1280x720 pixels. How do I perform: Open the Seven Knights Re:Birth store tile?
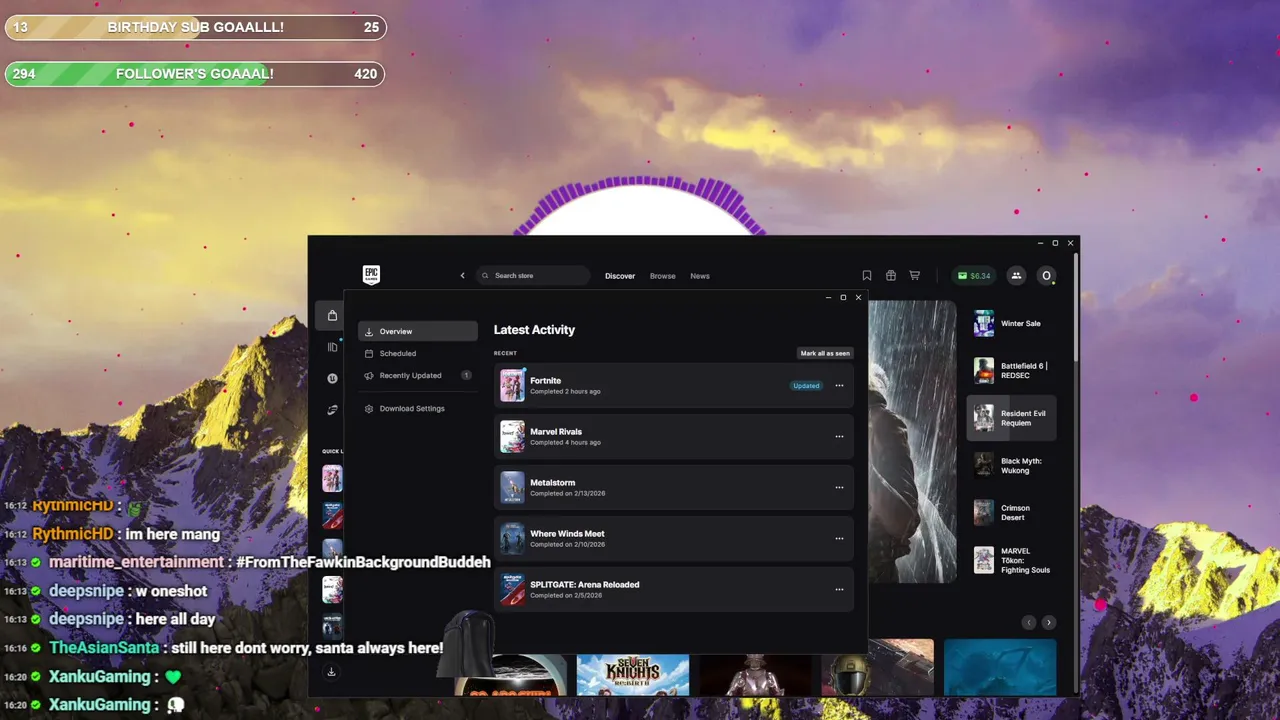(633, 675)
